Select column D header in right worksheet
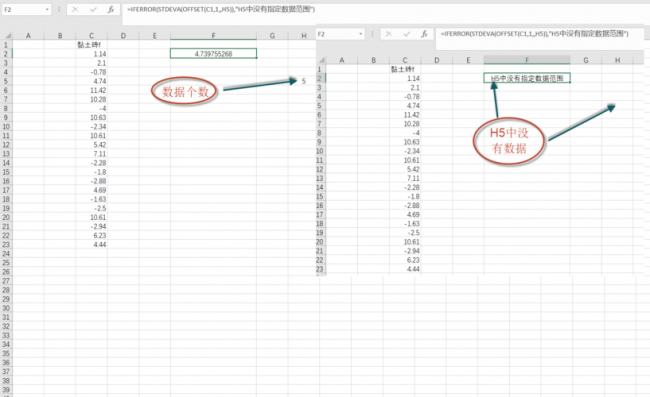Image resolution: width=650 pixels, height=397 pixels. [x=437, y=60]
